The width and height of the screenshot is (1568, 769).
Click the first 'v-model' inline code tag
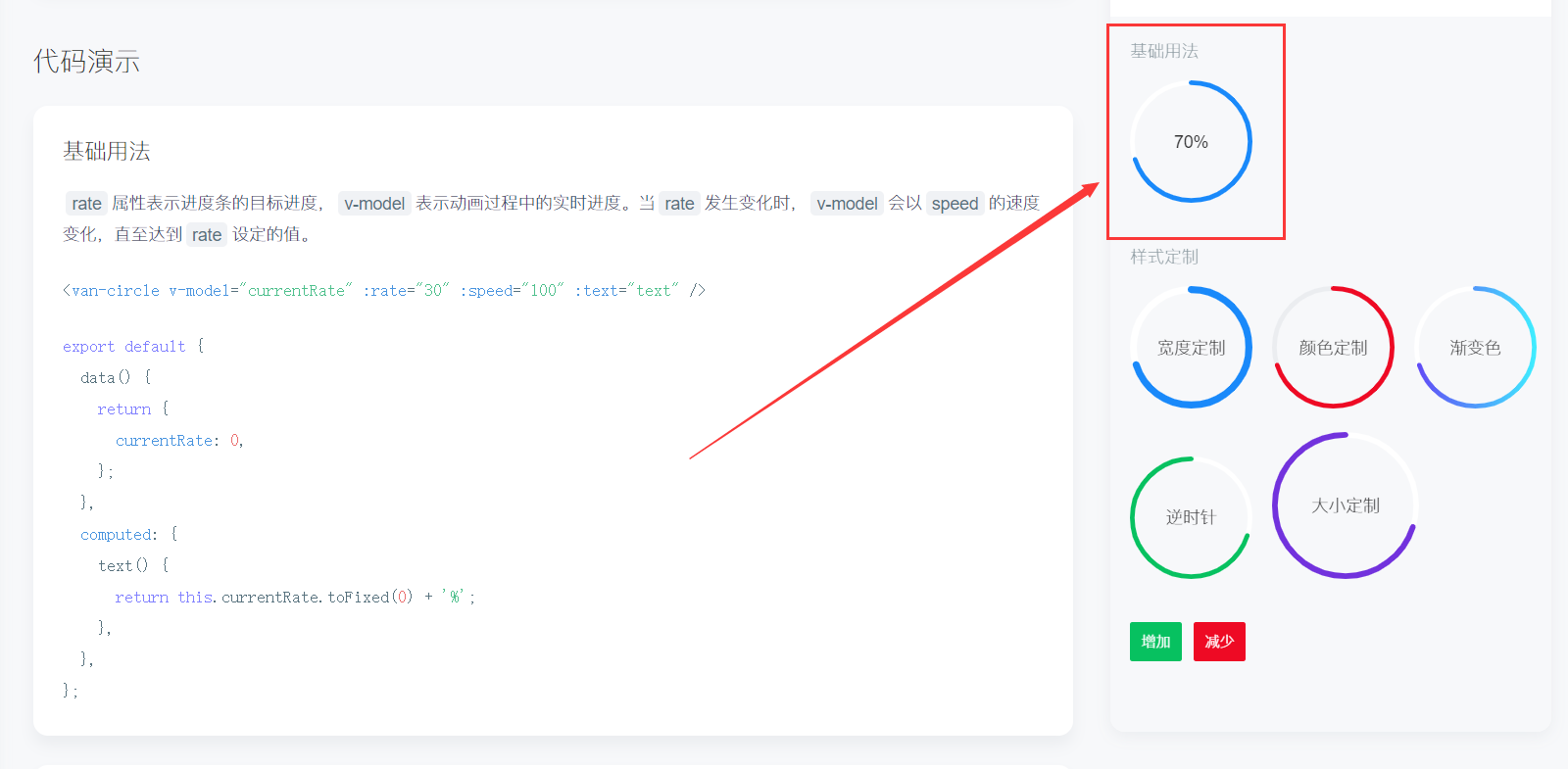(x=374, y=203)
